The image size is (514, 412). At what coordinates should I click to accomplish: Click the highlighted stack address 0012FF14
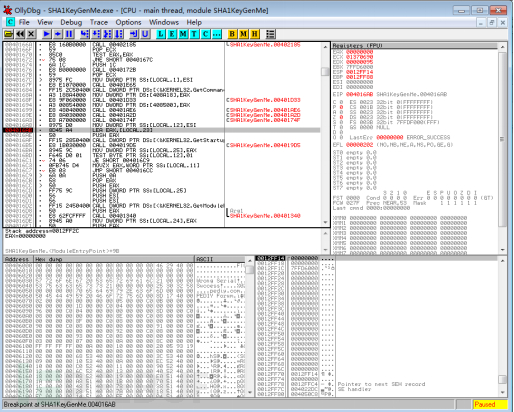[270, 258]
